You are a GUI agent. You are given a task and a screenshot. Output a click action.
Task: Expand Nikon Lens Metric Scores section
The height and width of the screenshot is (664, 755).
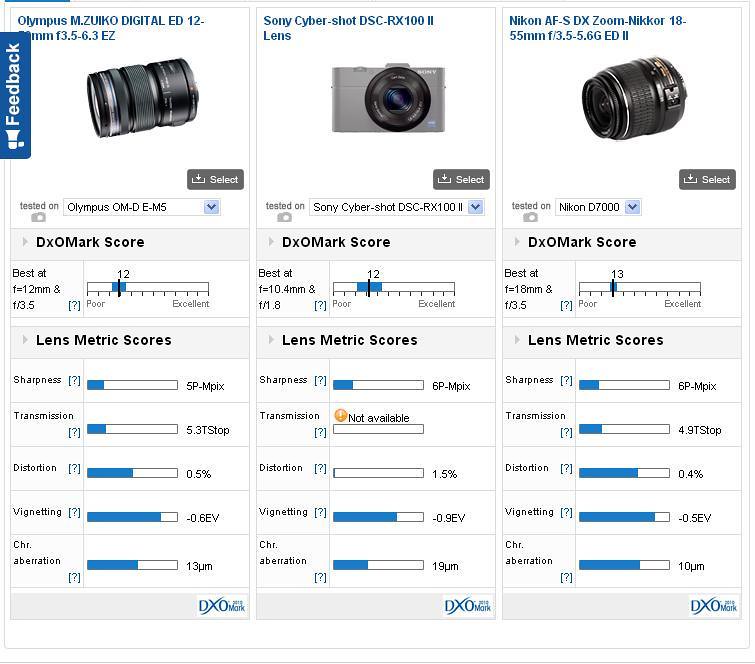517,340
